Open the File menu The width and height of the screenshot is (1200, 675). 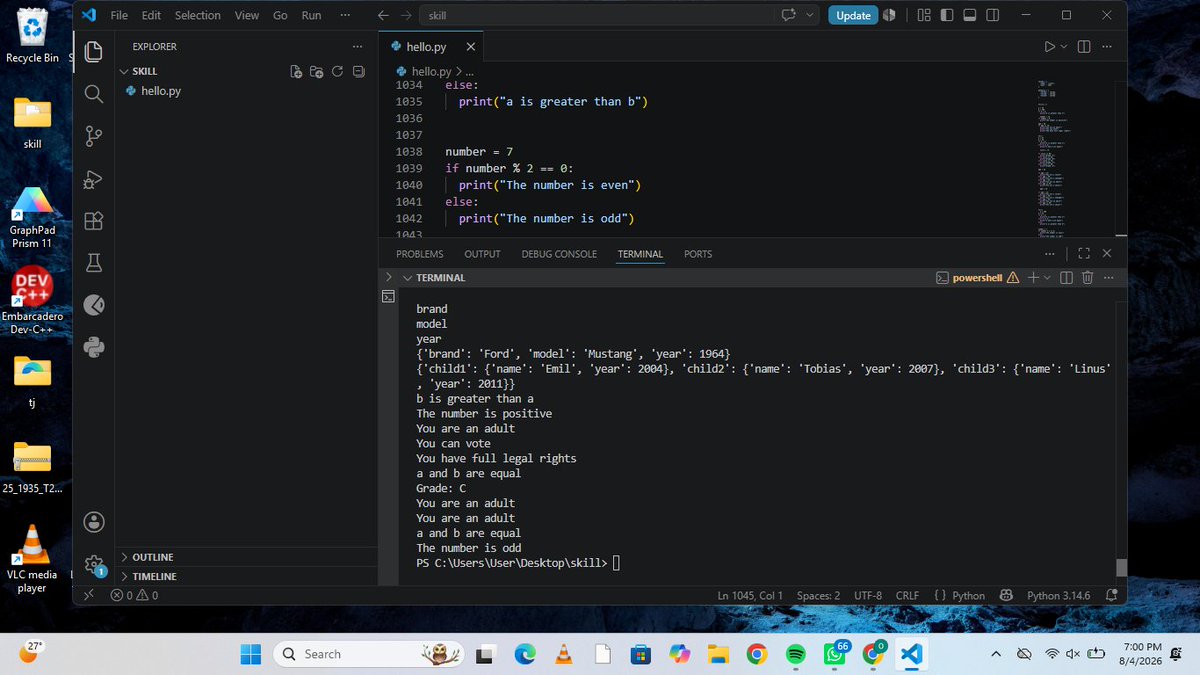point(119,15)
